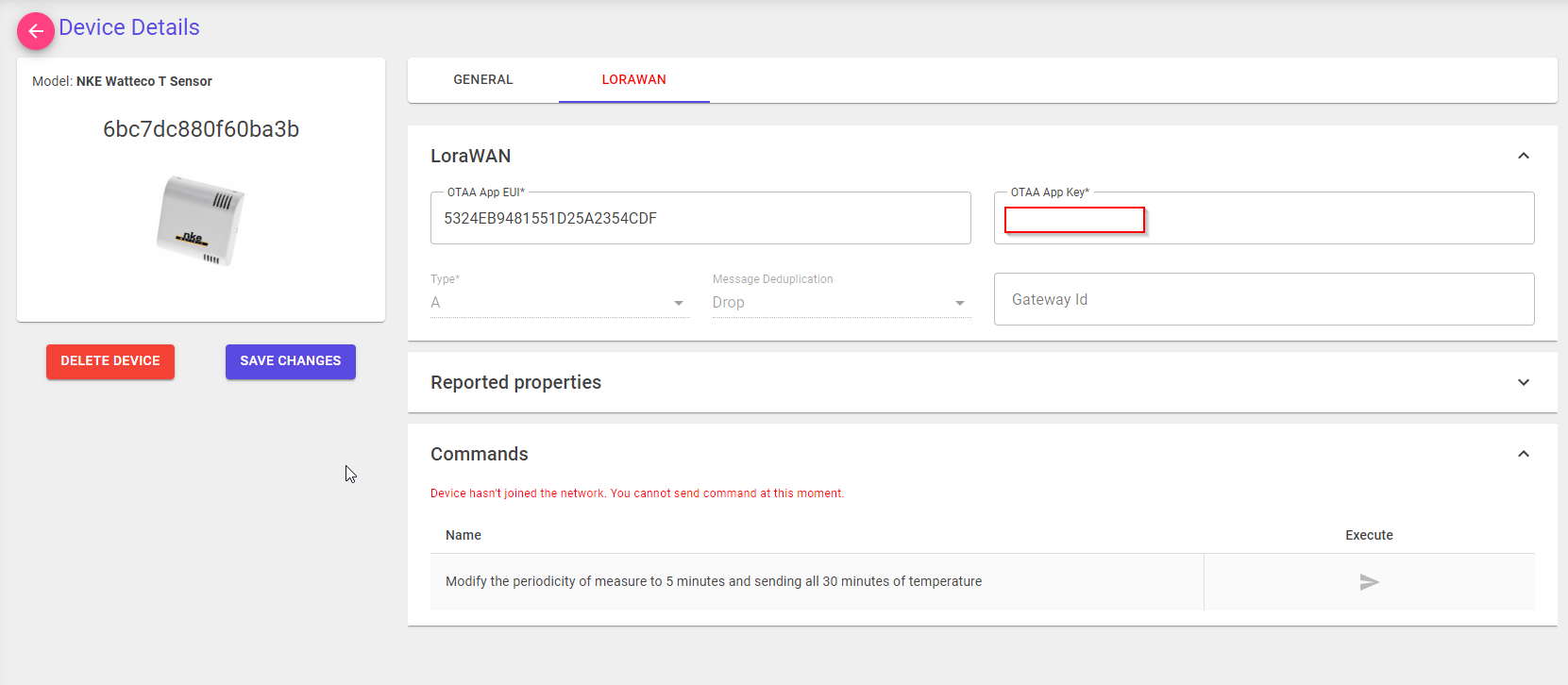Click the Gateway Id input field
This screenshot has width=1568, height=685.
click(x=1263, y=300)
